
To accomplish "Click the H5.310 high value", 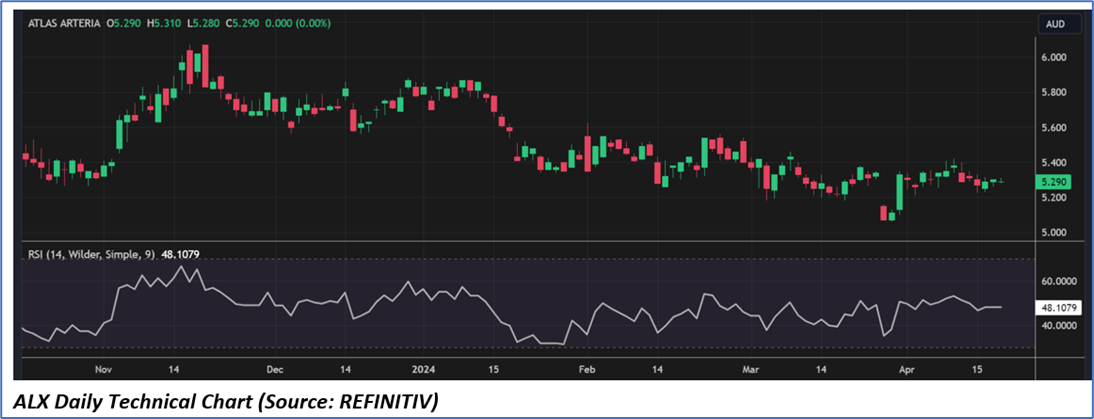I will 163,24.
